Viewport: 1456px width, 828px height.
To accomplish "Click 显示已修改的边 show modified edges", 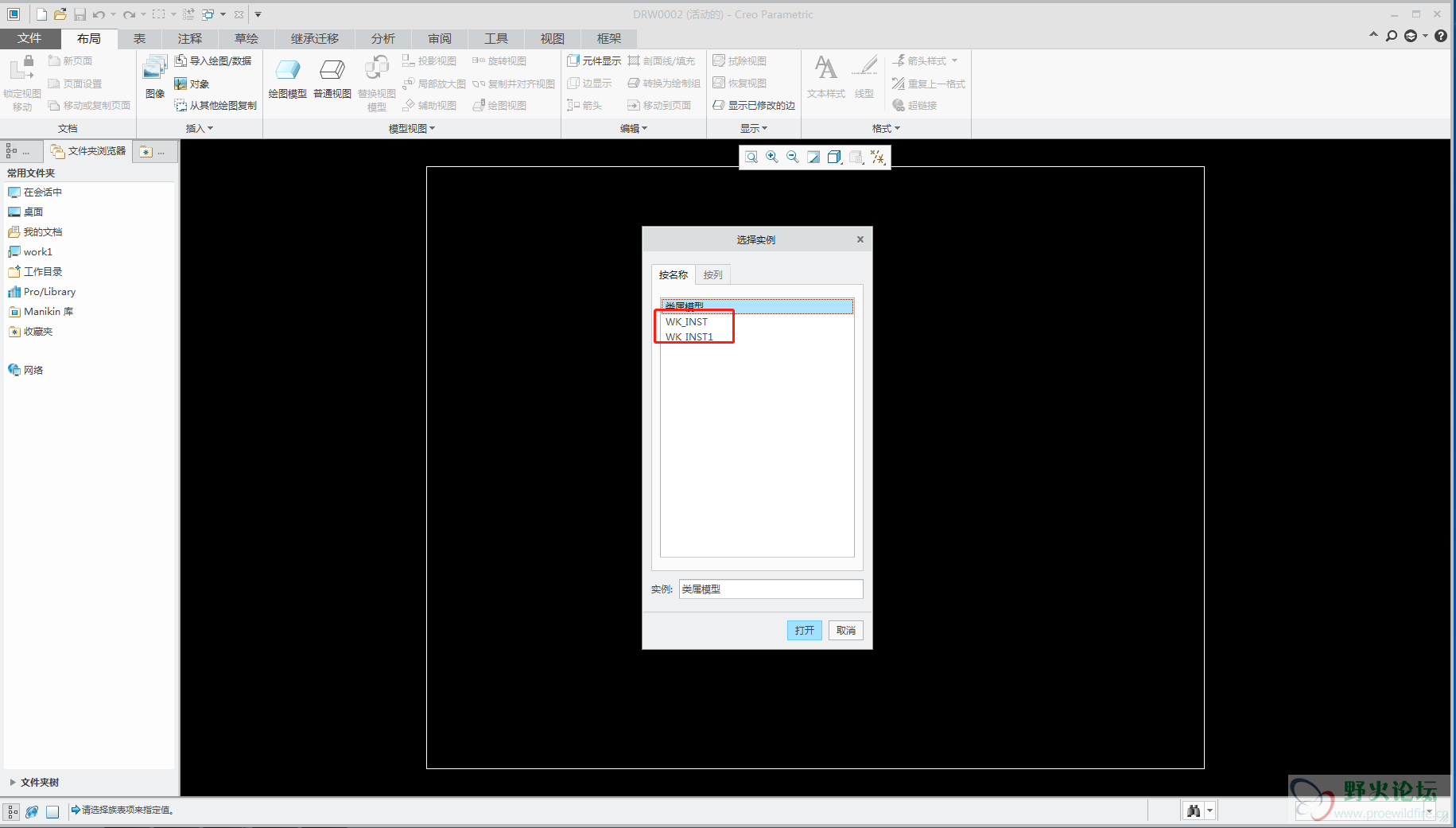I will [x=754, y=105].
